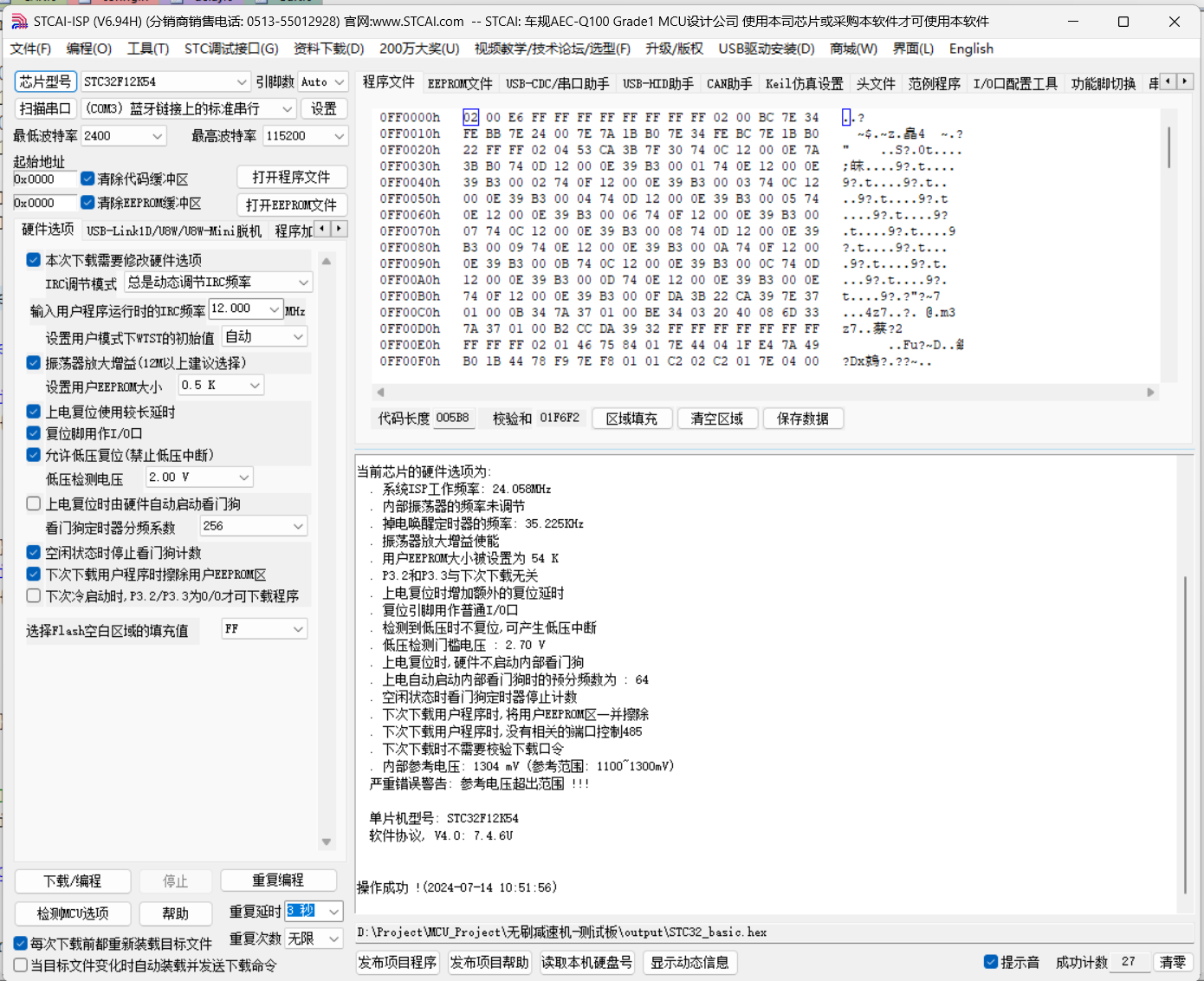Click 下载/编程 button
This screenshot has width=1204, height=981.
pos(73,880)
